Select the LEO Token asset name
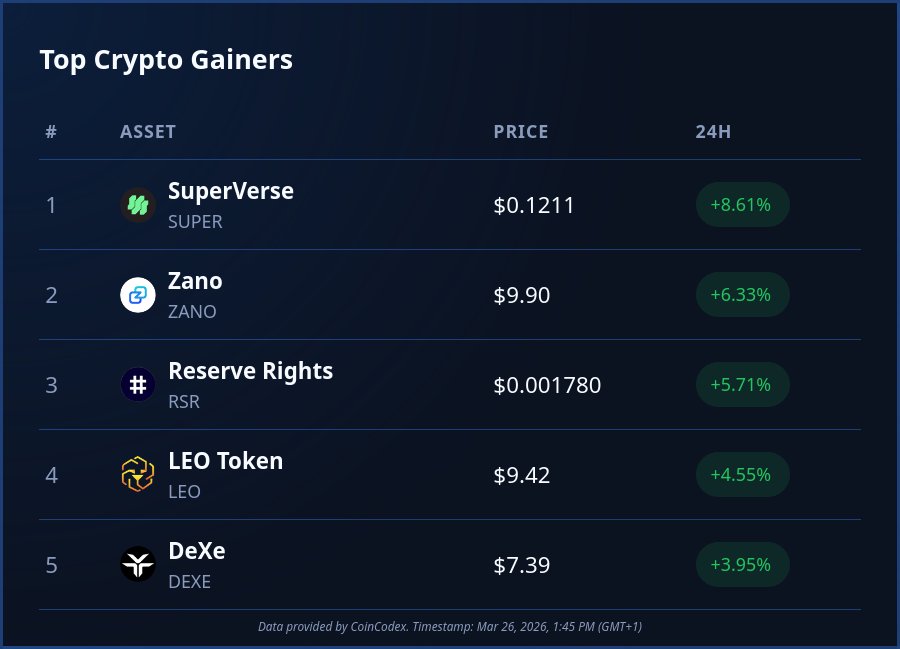Viewport: 900px width, 649px height. coord(225,461)
